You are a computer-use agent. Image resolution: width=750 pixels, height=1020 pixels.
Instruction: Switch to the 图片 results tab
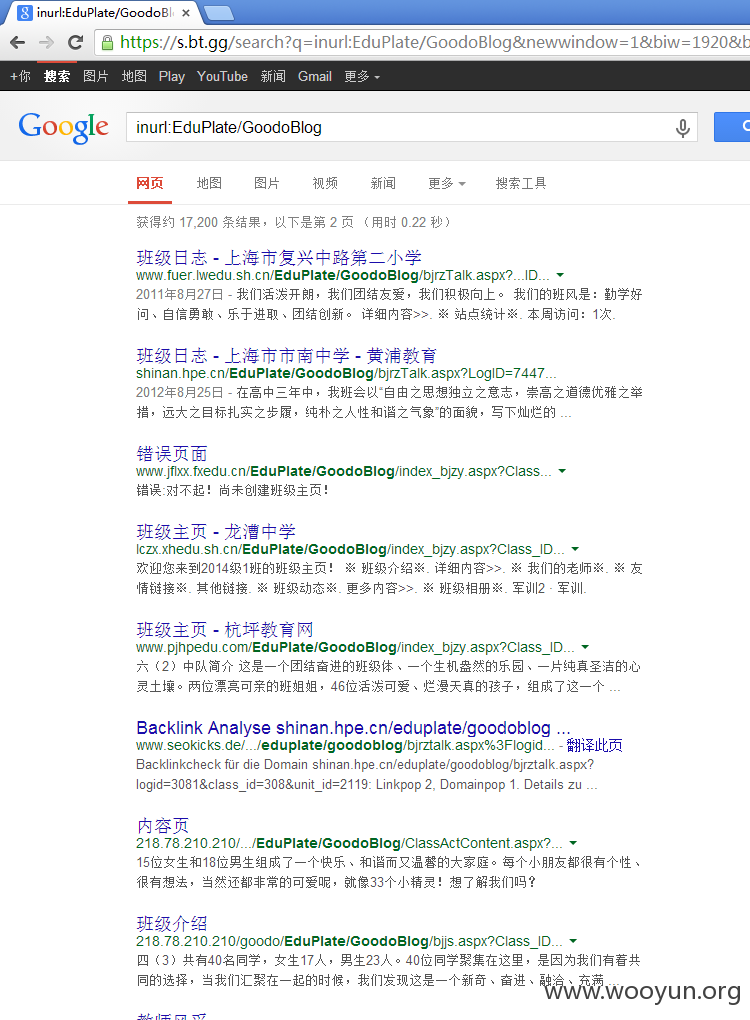pyautogui.click(x=266, y=183)
